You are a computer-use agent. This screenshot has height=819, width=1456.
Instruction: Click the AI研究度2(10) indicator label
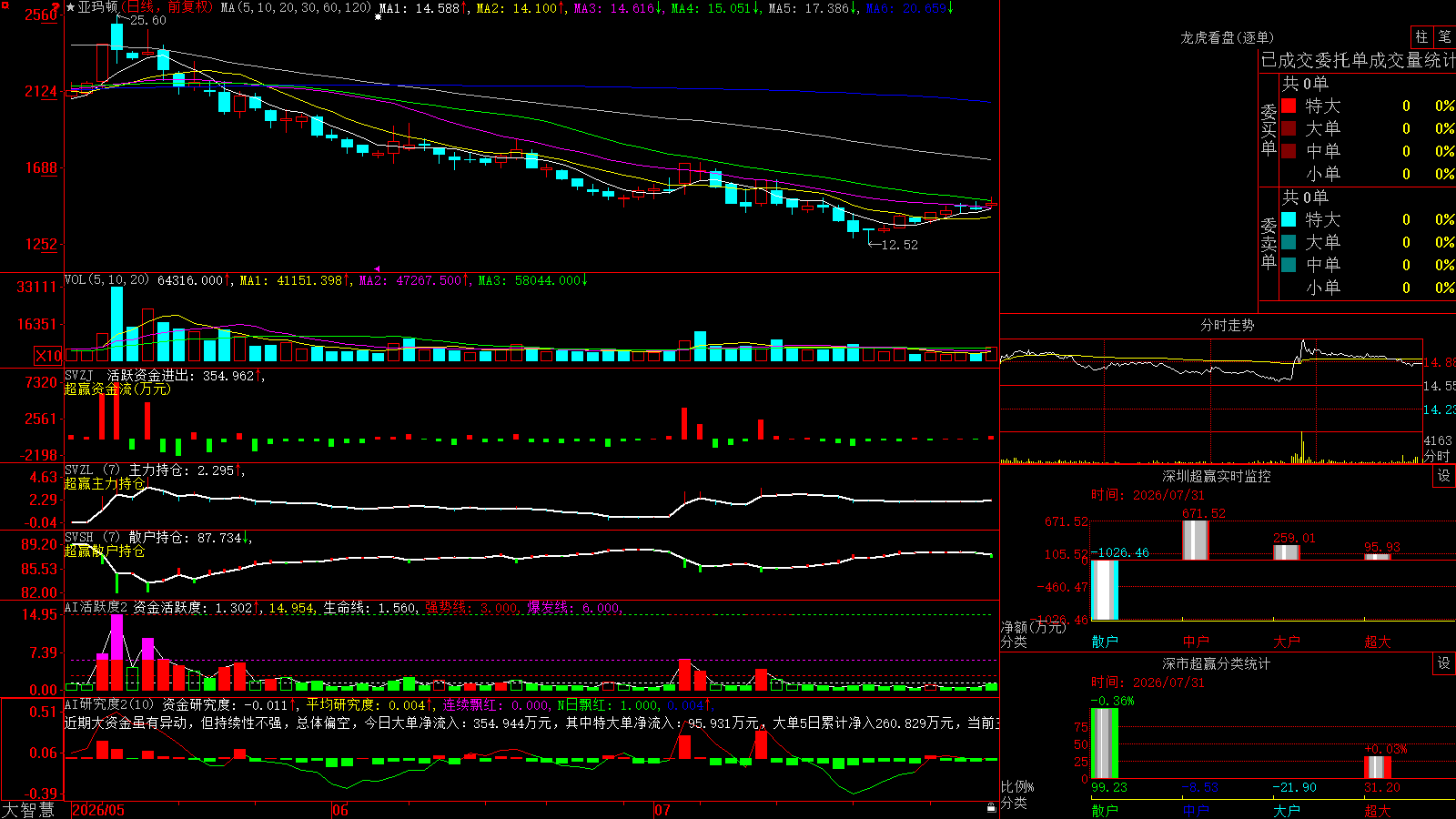click(109, 704)
